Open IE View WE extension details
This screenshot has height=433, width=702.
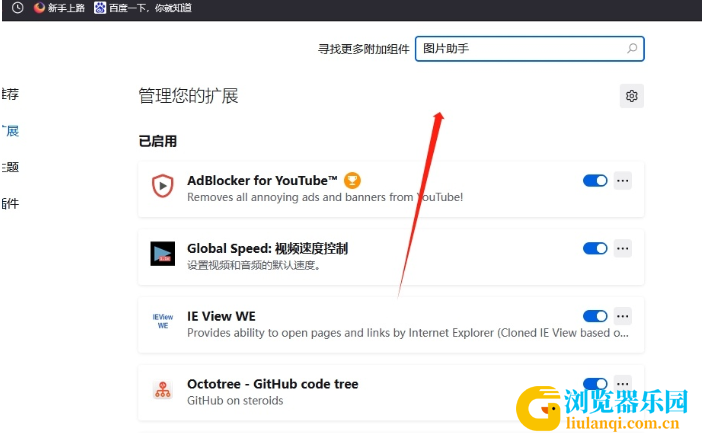click(x=221, y=316)
